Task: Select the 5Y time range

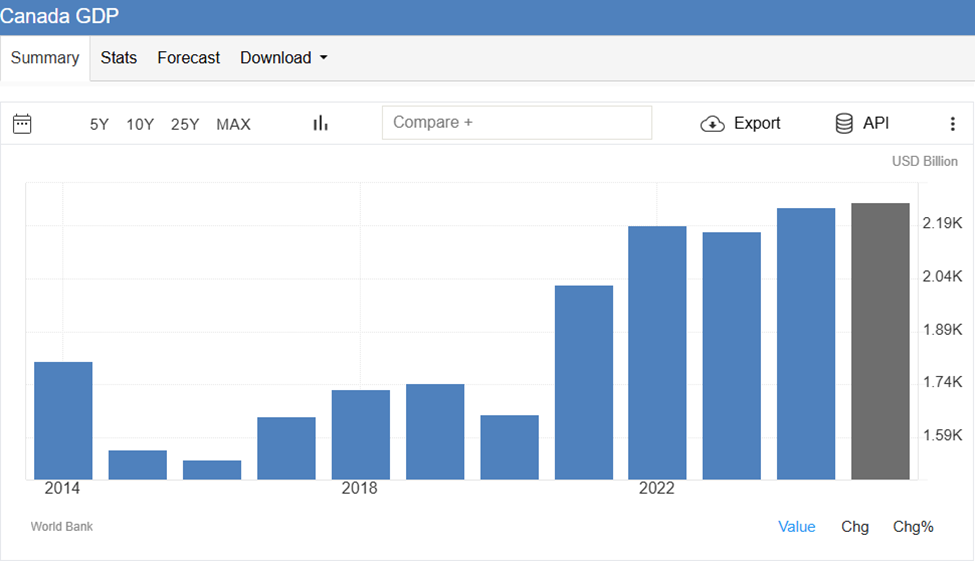Action: (x=99, y=125)
